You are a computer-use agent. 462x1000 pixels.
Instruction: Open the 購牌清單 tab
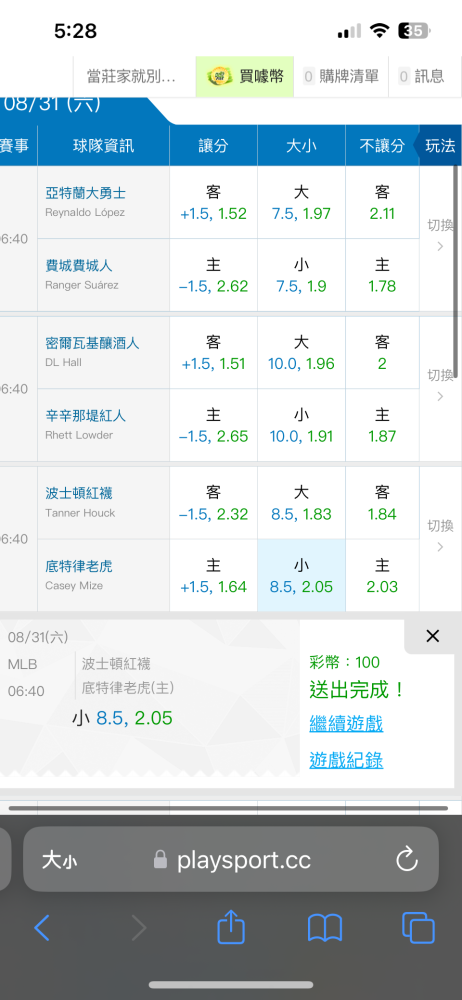point(341,77)
